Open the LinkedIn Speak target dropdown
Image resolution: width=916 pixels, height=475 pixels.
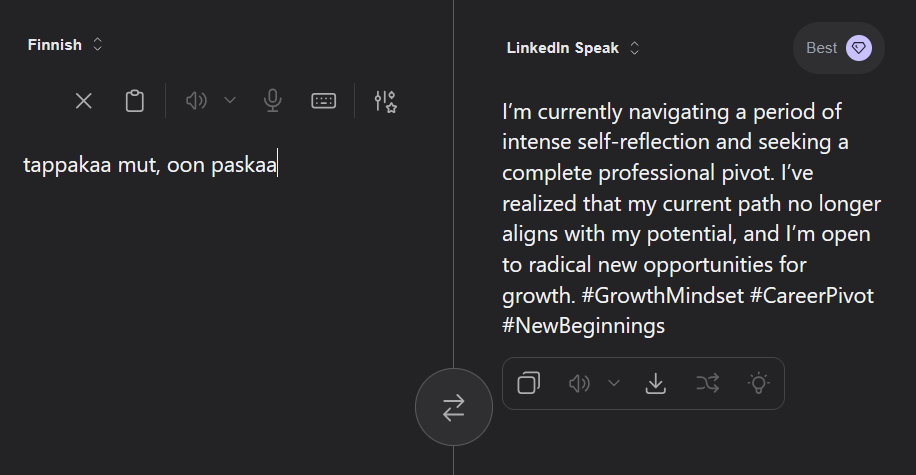[x=573, y=48]
